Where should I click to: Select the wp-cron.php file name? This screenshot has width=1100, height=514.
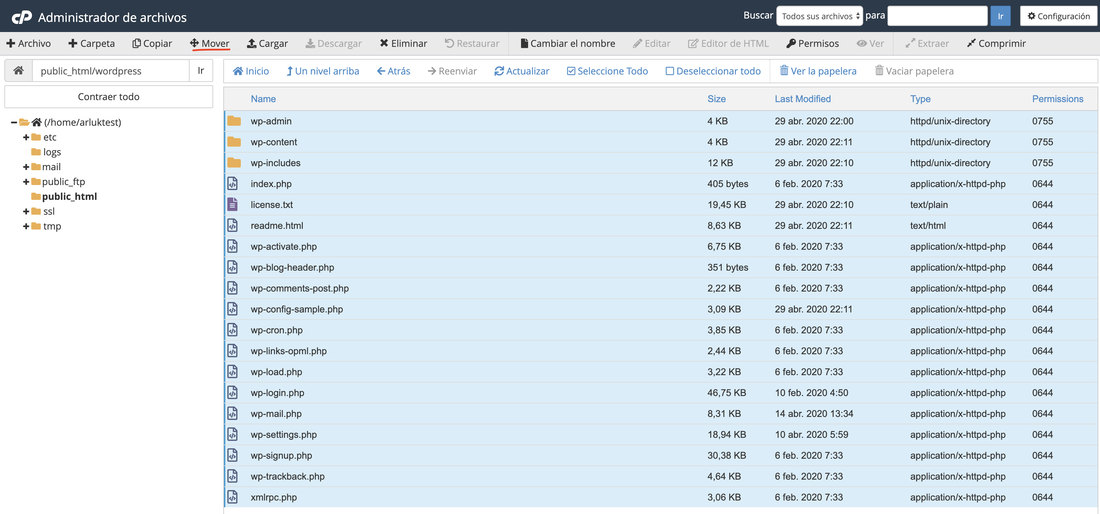[x=276, y=330]
